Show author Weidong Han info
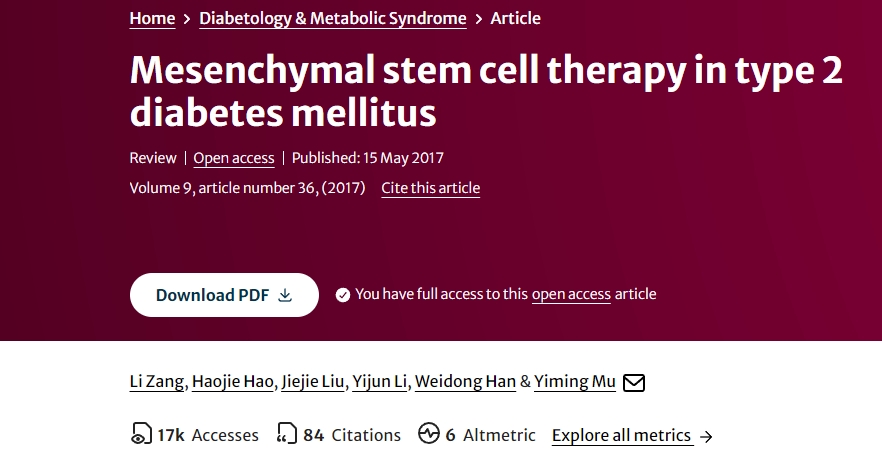882x465 pixels. (x=465, y=382)
